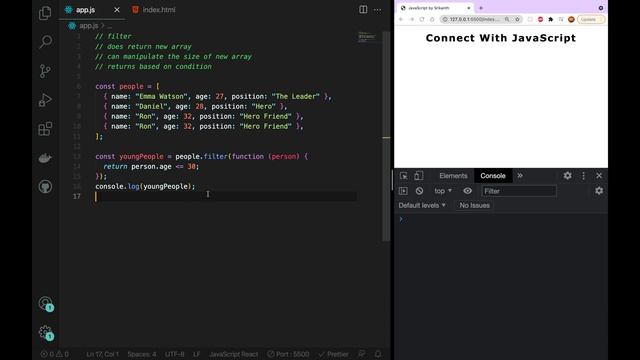This screenshot has height=360, width=640.
Task: Open the browser Extensions puzzle icon
Action: (x=550, y=19)
